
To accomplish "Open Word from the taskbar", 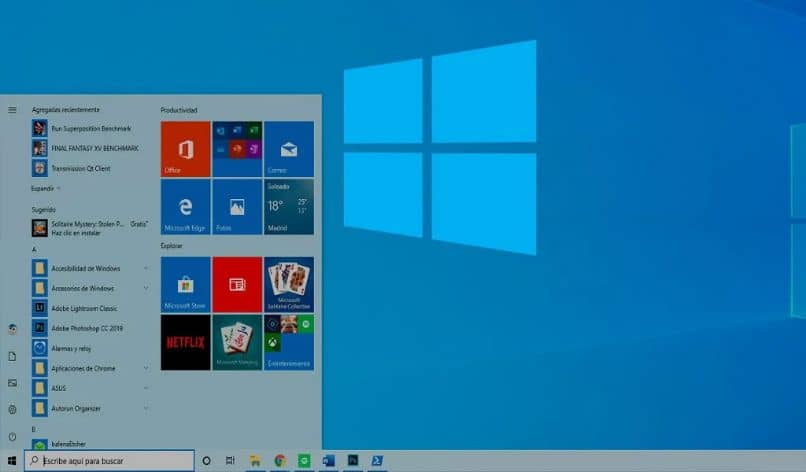I will (x=328, y=461).
